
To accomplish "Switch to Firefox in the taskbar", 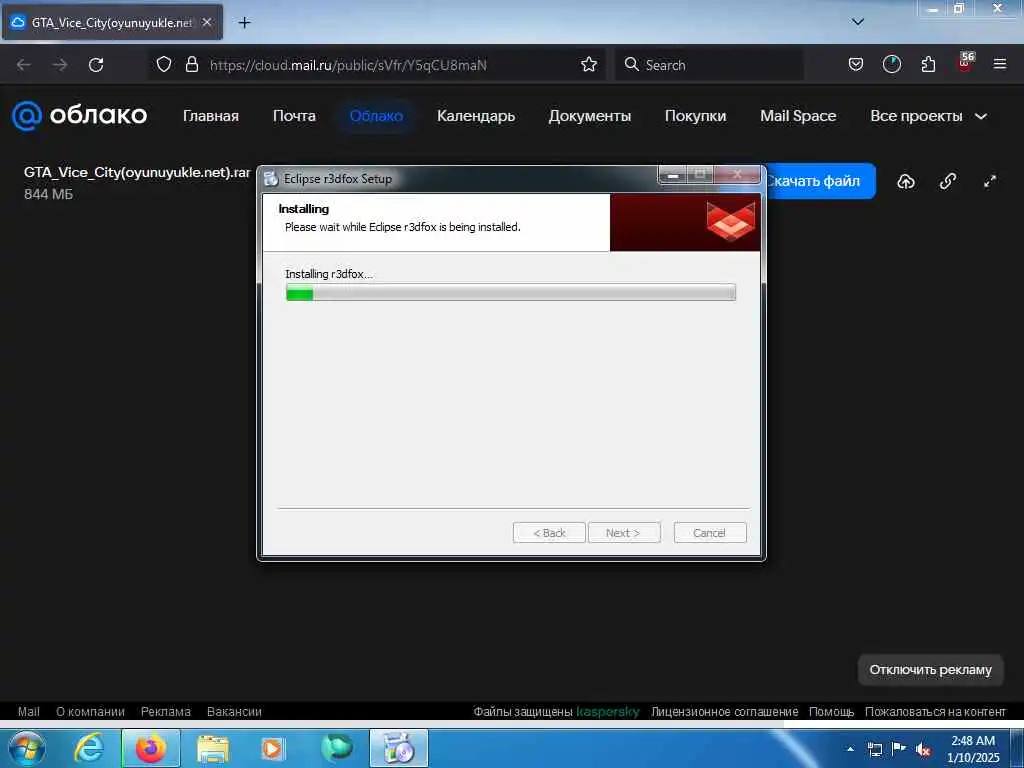I will tap(151, 748).
